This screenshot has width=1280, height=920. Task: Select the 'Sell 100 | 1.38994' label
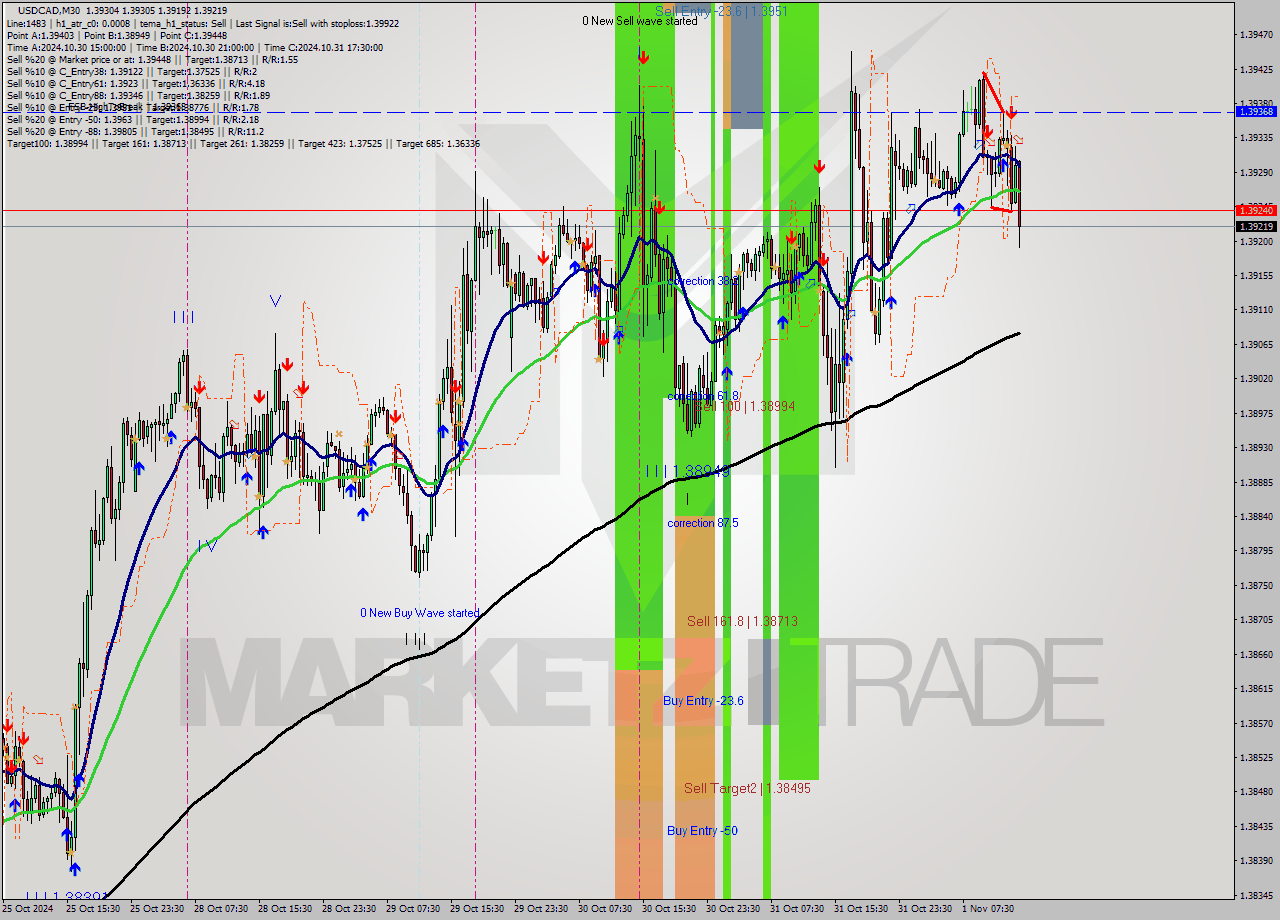click(x=744, y=407)
